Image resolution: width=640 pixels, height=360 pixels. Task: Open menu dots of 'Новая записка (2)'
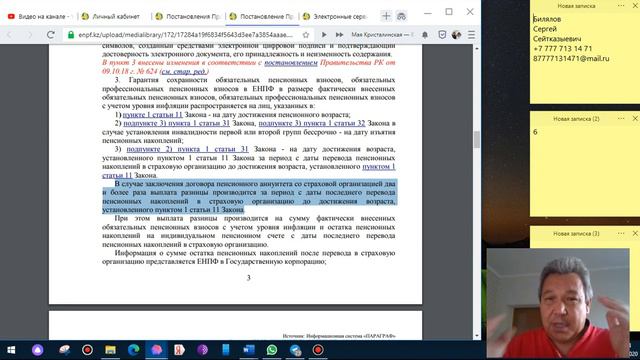point(621,118)
